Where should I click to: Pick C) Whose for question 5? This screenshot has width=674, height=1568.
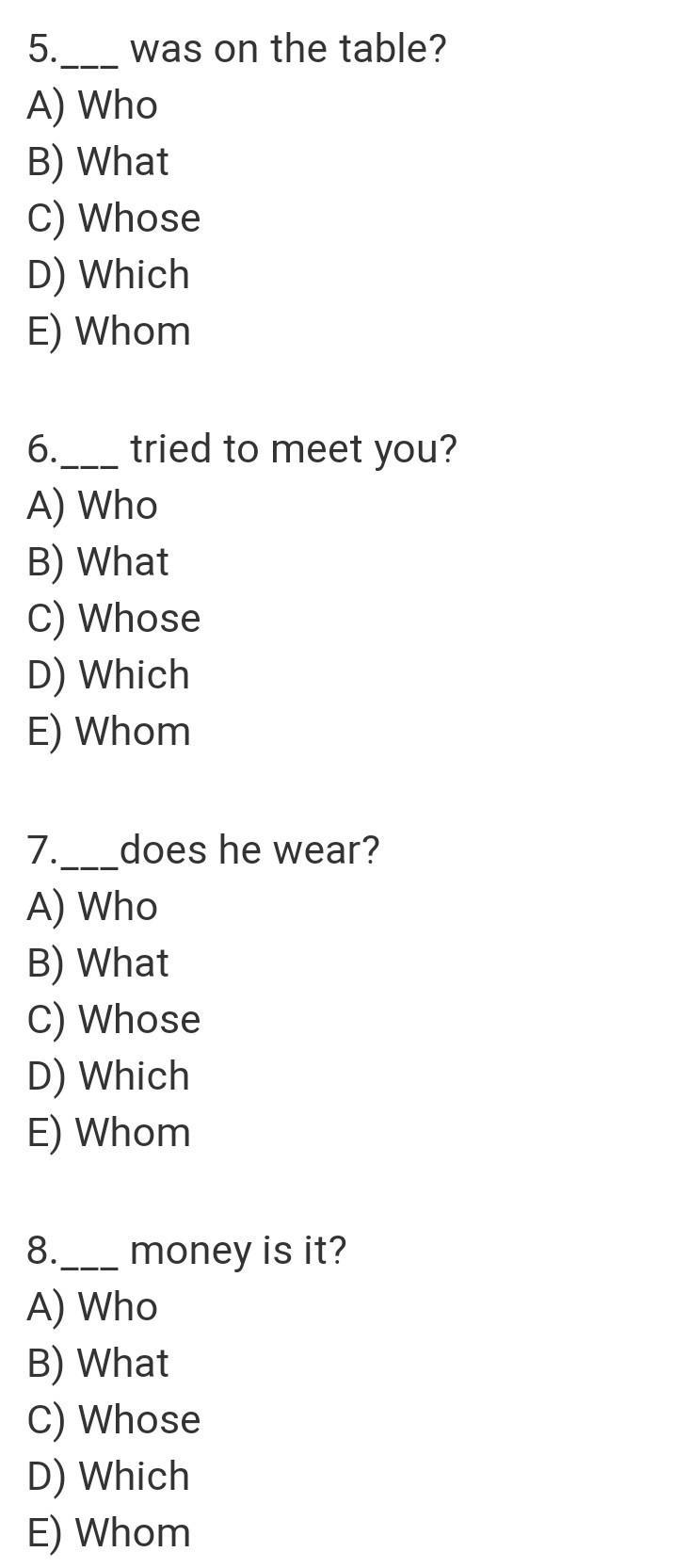[x=114, y=218]
